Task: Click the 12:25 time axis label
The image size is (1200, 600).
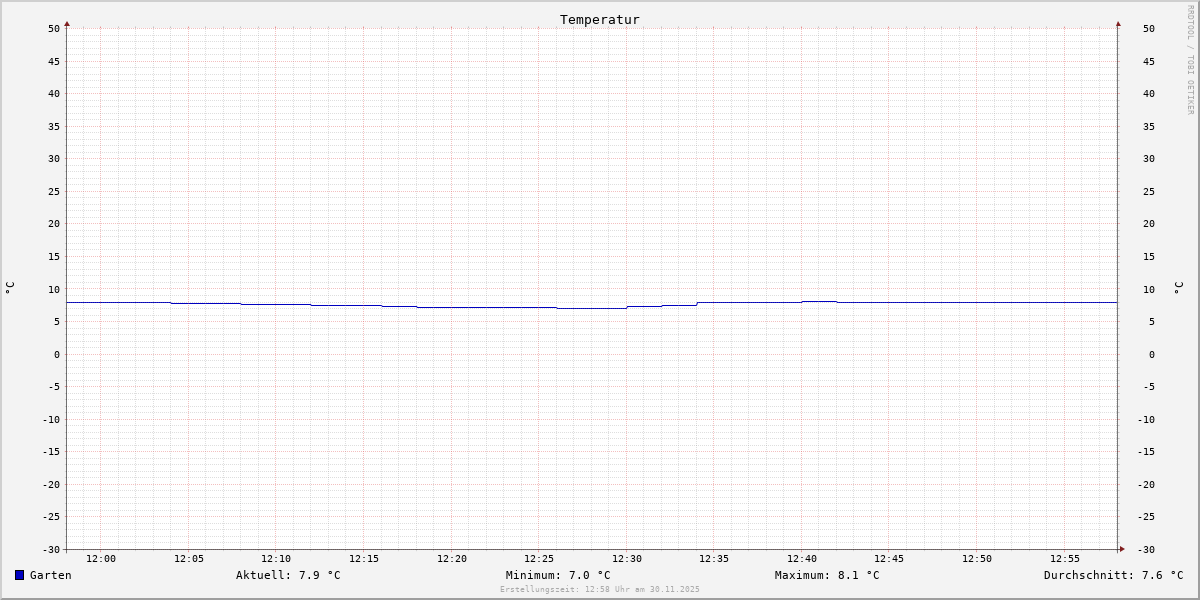Action: pos(539,559)
